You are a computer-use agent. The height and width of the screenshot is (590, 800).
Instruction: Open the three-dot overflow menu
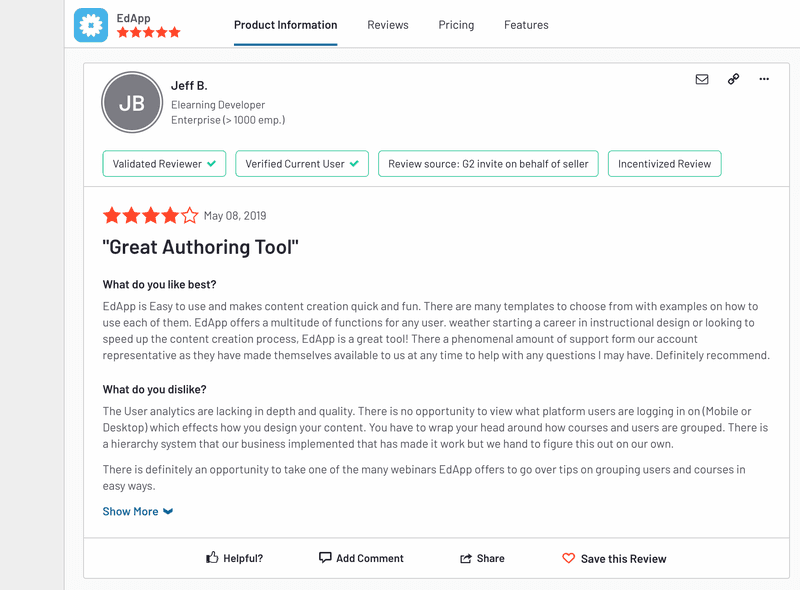(x=764, y=79)
